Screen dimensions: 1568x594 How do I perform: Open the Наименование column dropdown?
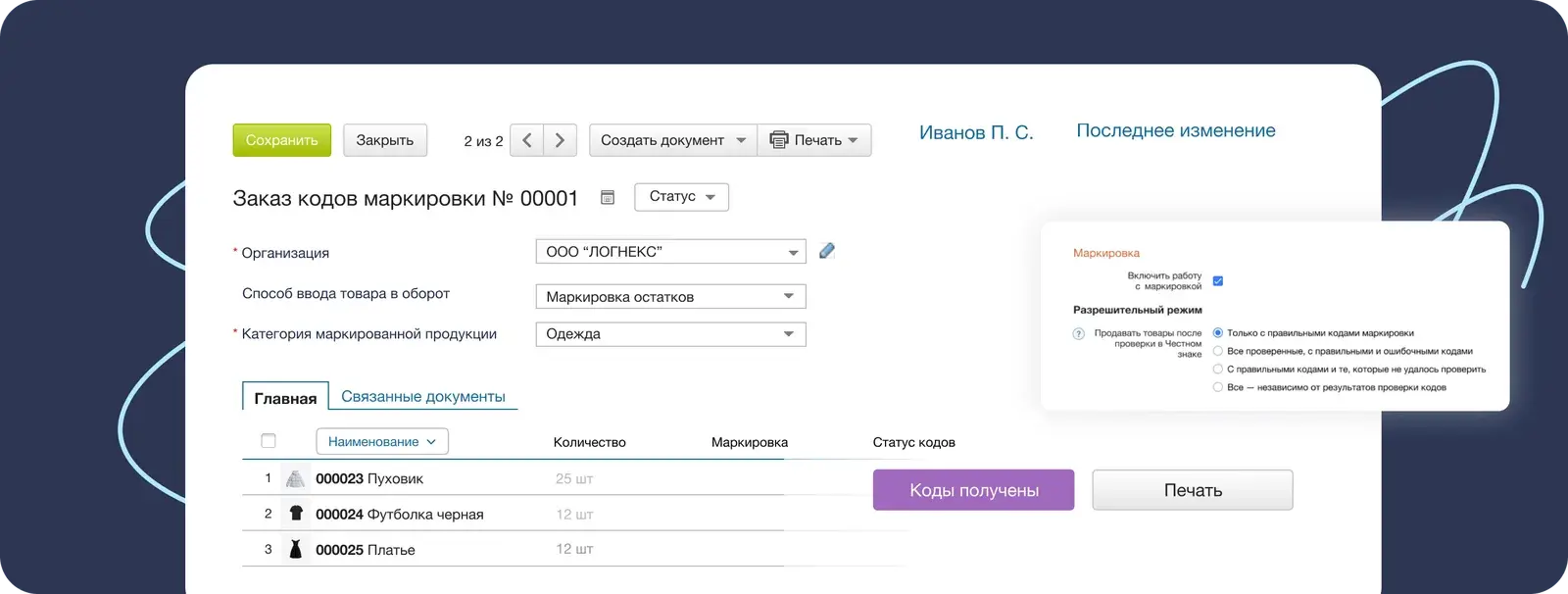coord(382,442)
